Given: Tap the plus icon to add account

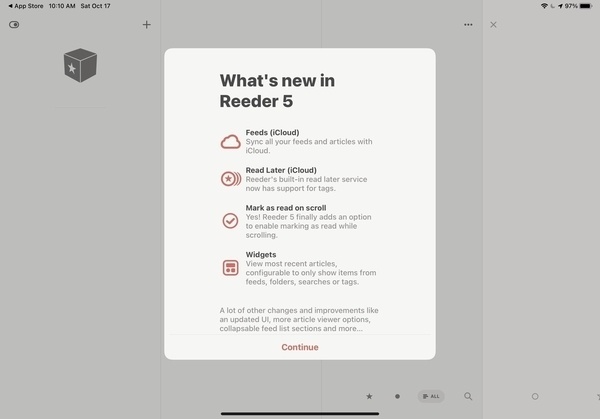Looking at the screenshot, I should [x=147, y=24].
